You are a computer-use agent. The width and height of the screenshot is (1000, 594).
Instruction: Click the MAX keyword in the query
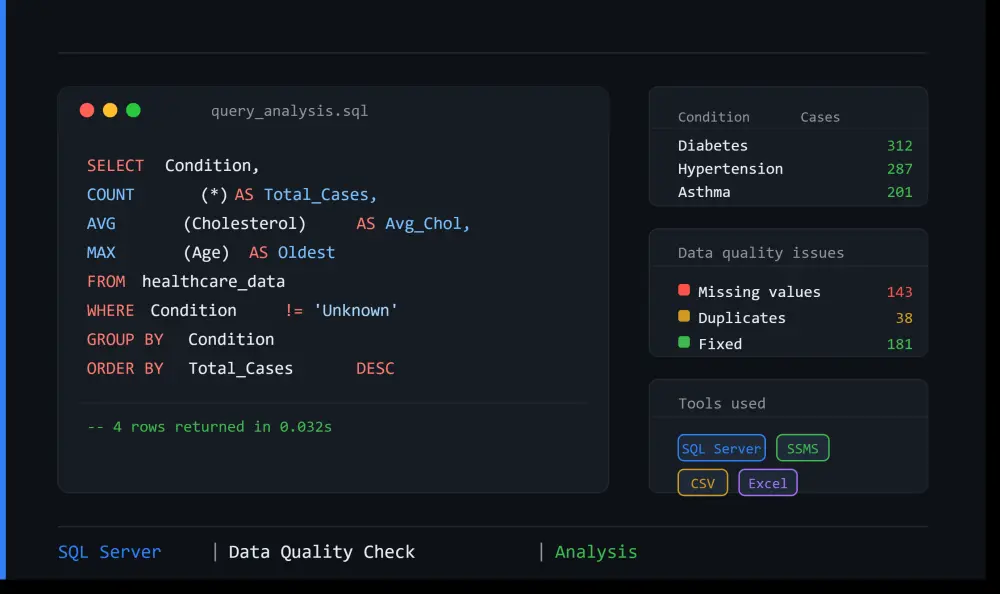coord(101,253)
